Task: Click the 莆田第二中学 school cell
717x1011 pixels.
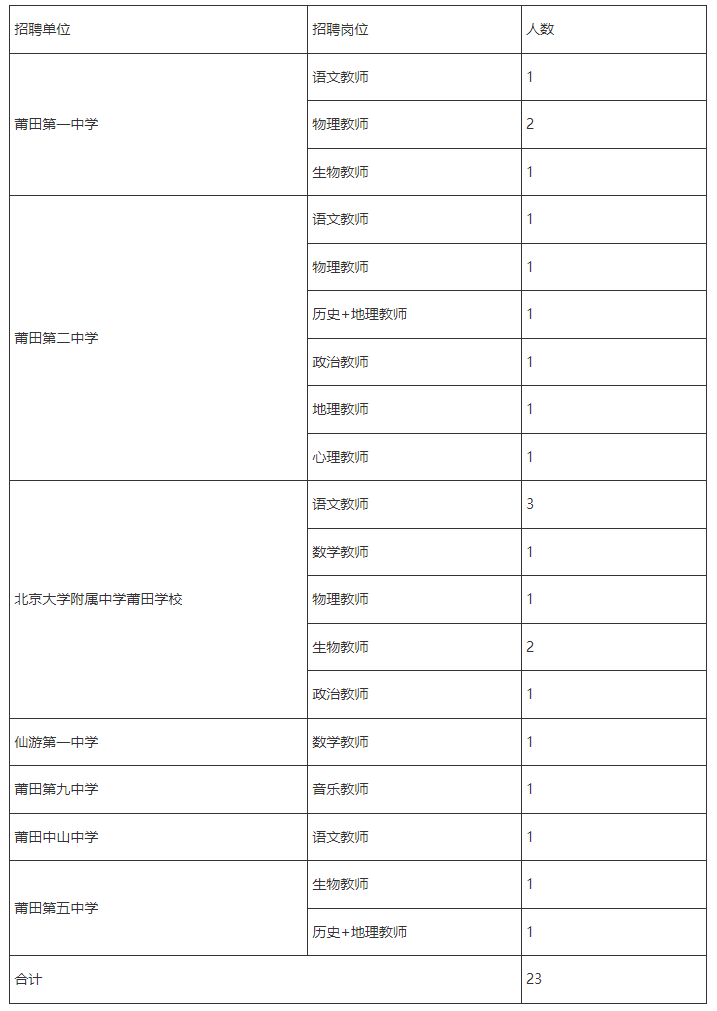Action: [57, 338]
